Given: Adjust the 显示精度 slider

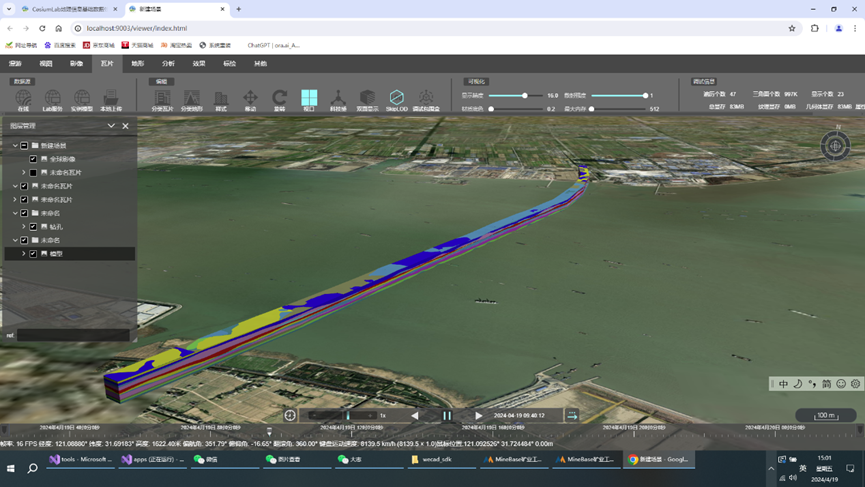Looking at the screenshot, I should (x=524, y=96).
